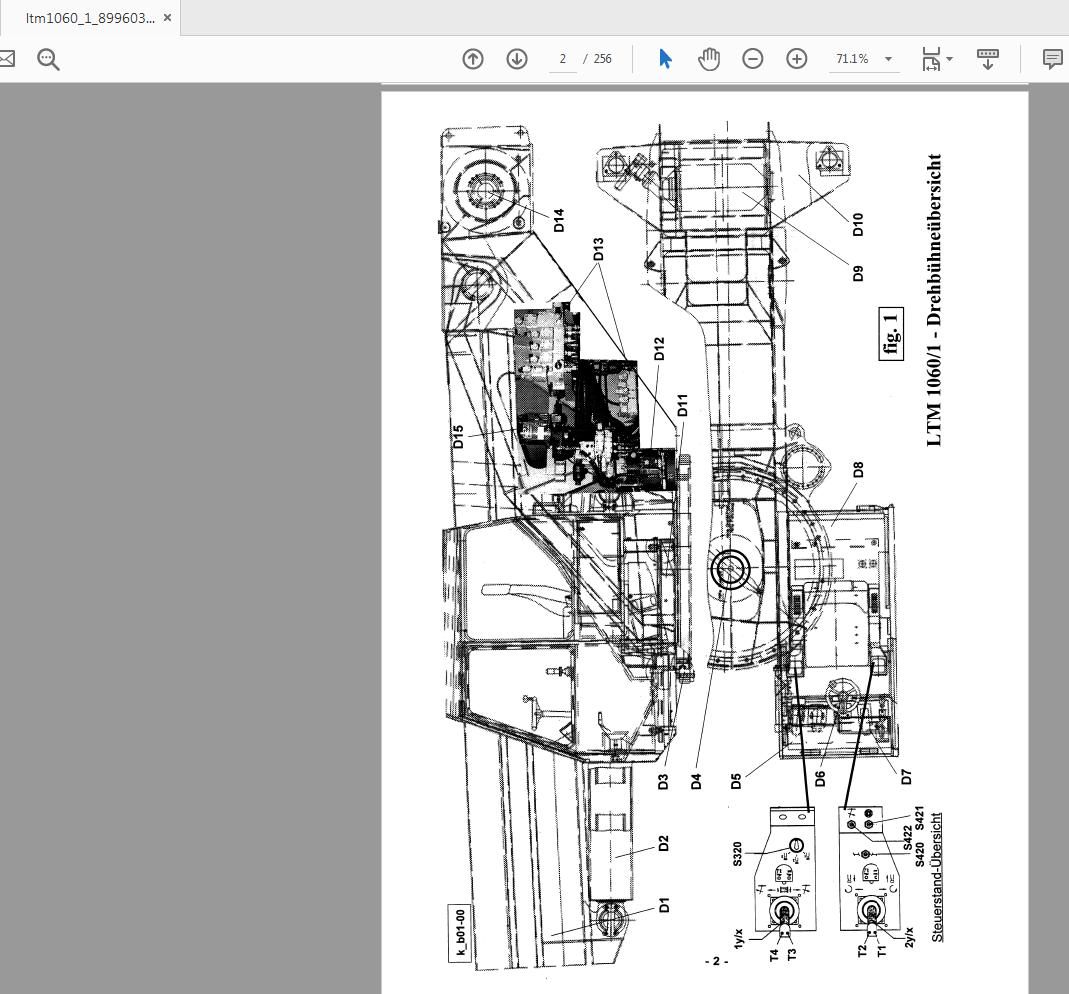The image size is (1069, 994).
Task: Open the comment speech bubble tool
Action: pyautogui.click(x=1053, y=59)
